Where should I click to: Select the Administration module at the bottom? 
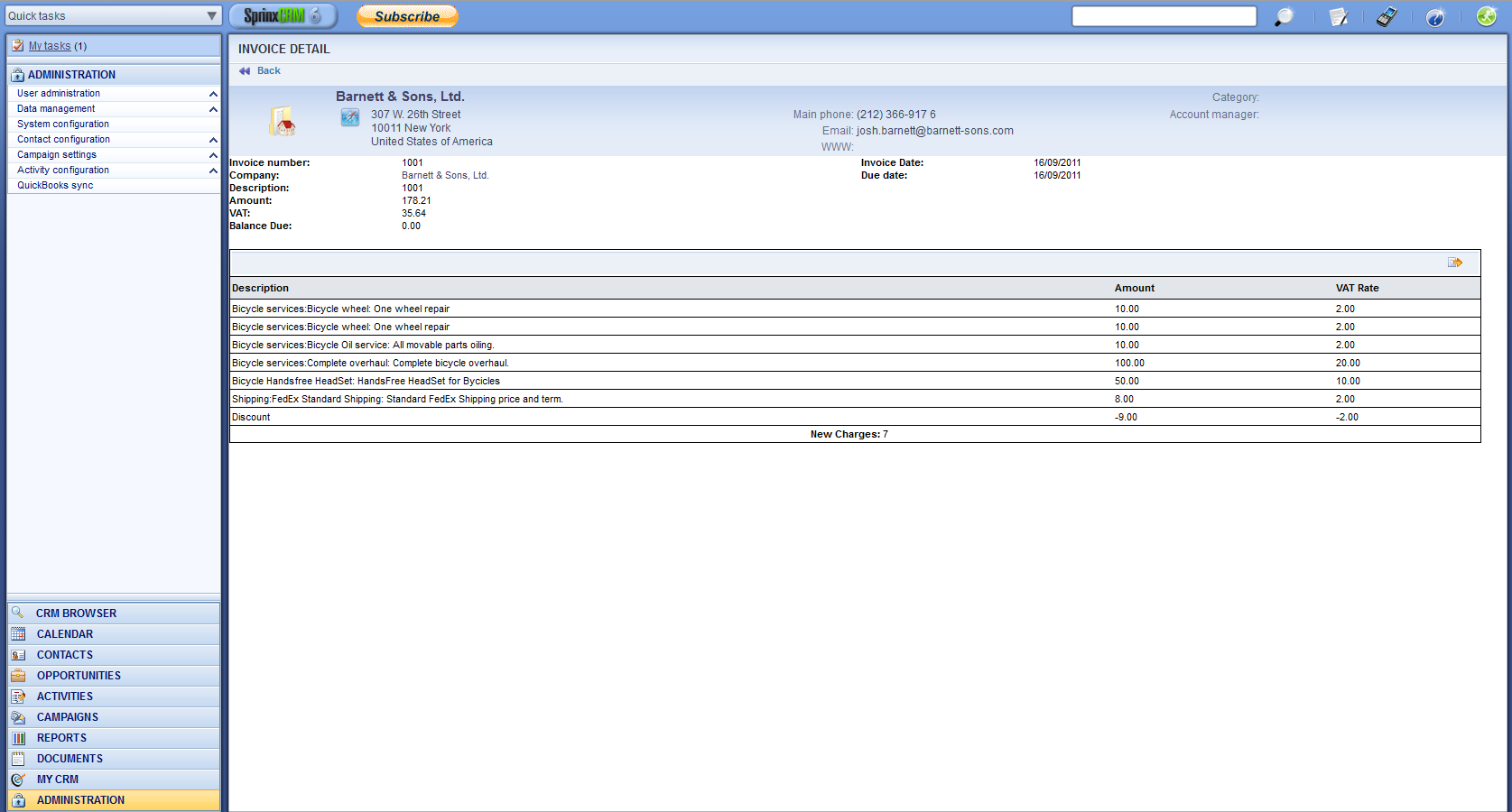click(114, 800)
